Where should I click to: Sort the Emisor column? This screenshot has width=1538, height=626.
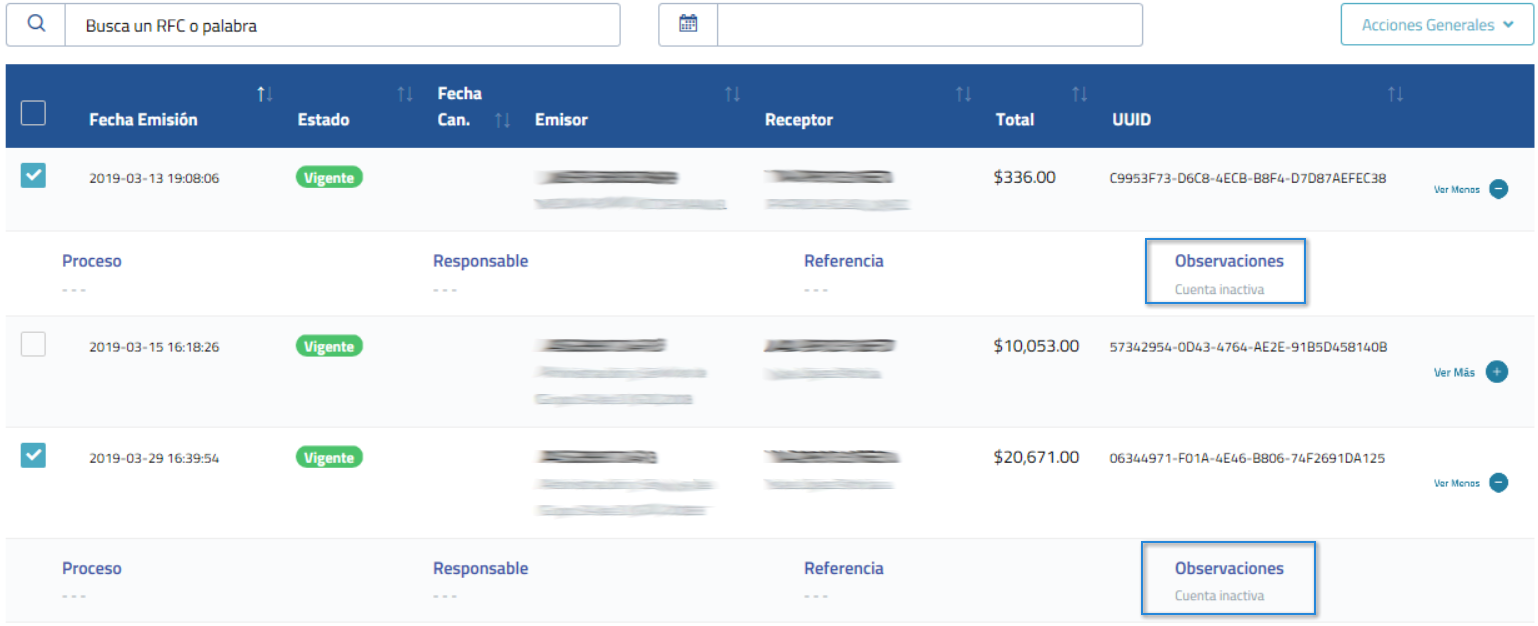(x=733, y=93)
